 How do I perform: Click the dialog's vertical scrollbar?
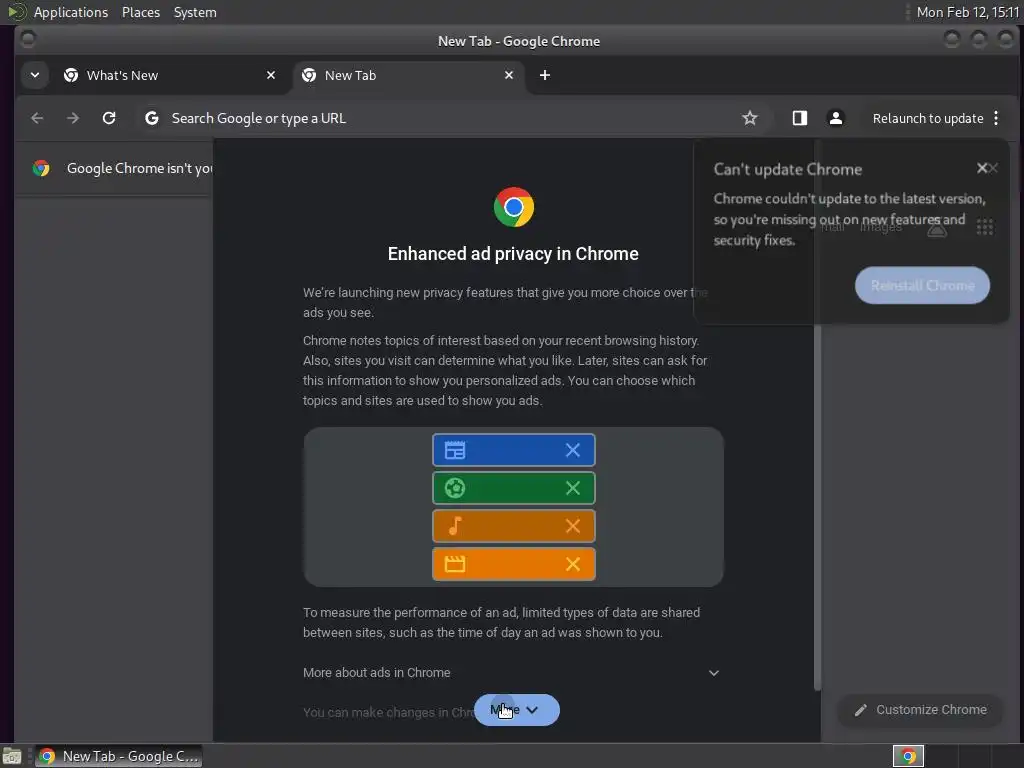click(x=817, y=506)
